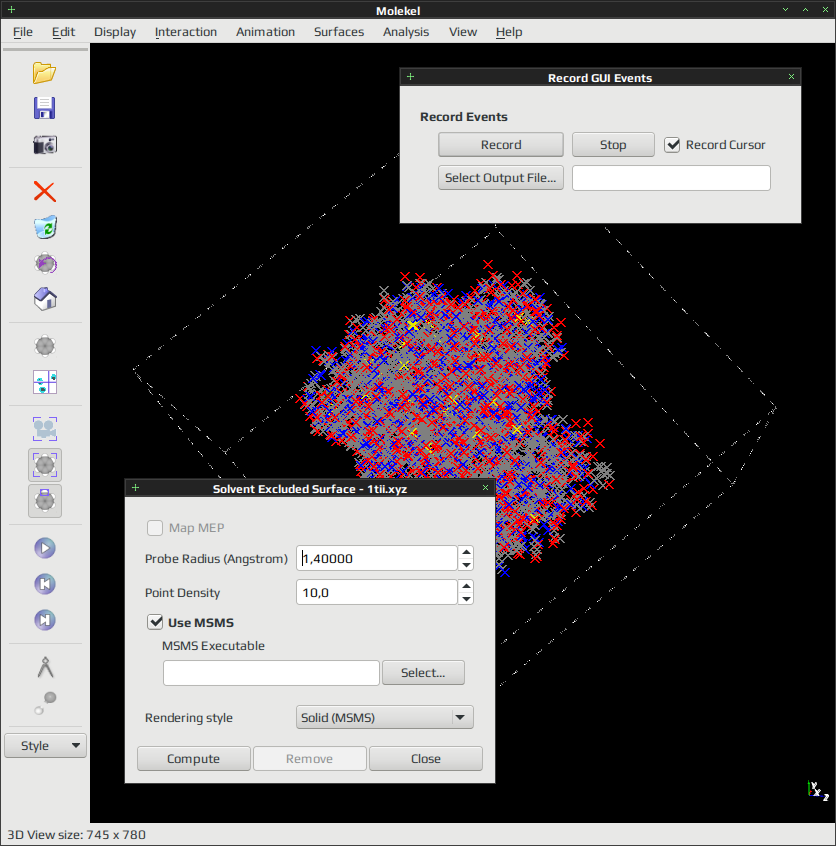
Task: Click the Stop button
Action: click(x=613, y=145)
